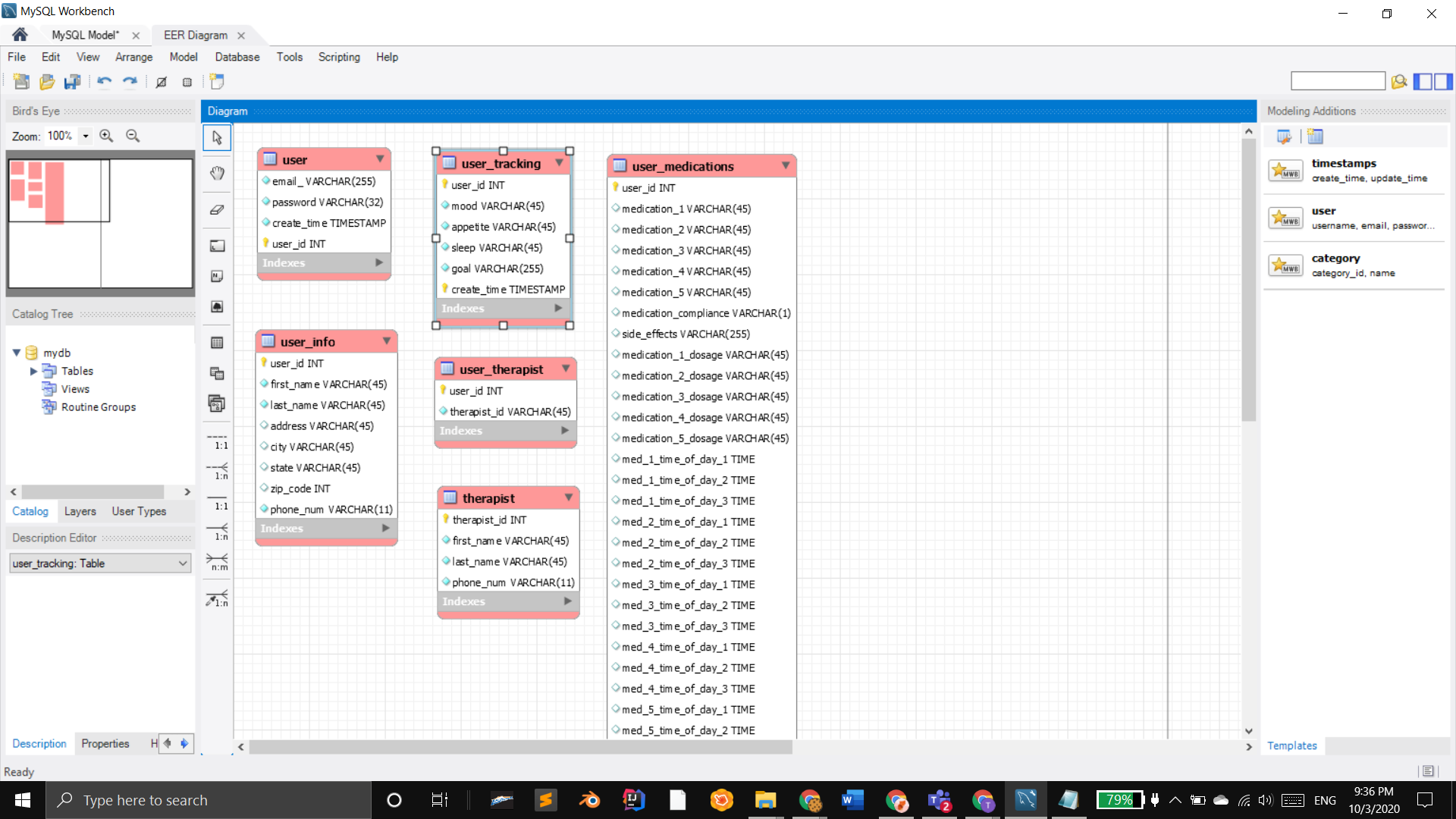Click the Zoom In magnifier icon
The width and height of the screenshot is (1456, 819).
[106, 136]
